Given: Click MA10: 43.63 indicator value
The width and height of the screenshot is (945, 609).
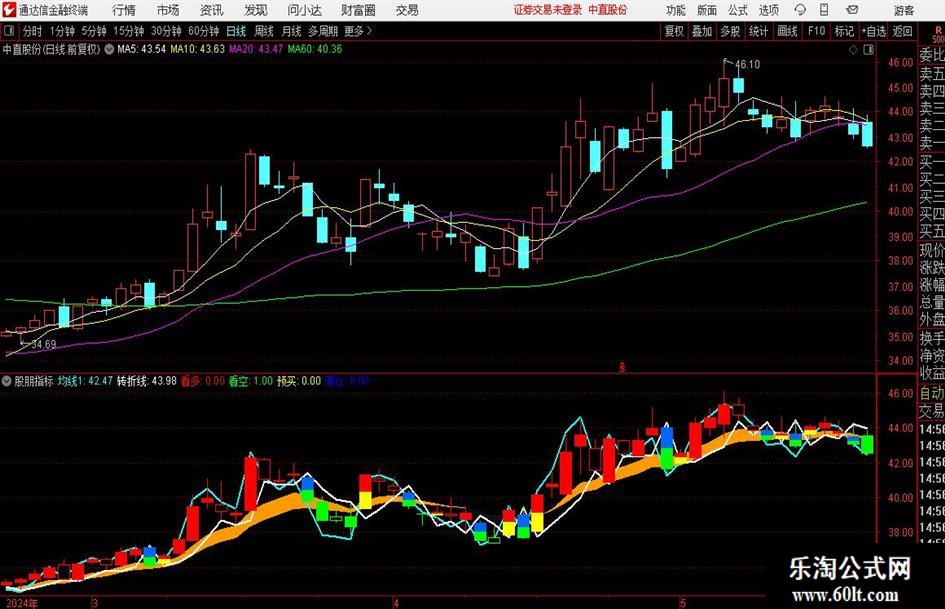Looking at the screenshot, I should click(198, 49).
